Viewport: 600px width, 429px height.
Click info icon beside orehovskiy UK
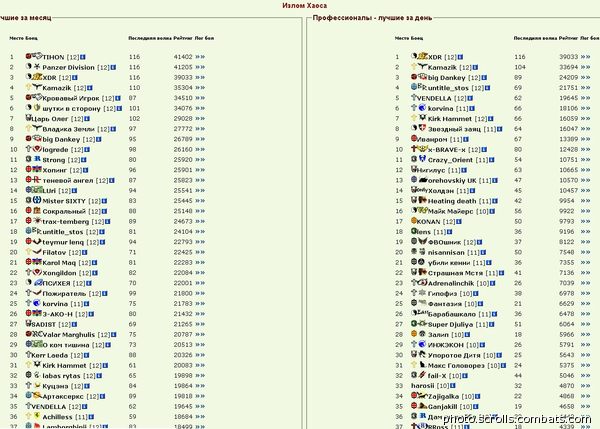(495, 181)
